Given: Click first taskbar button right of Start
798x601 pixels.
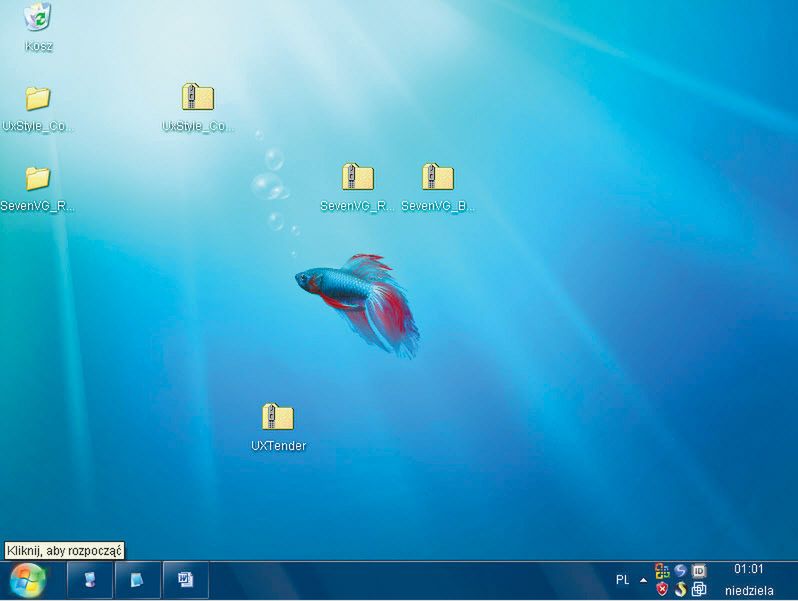Looking at the screenshot, I should coord(90,580).
